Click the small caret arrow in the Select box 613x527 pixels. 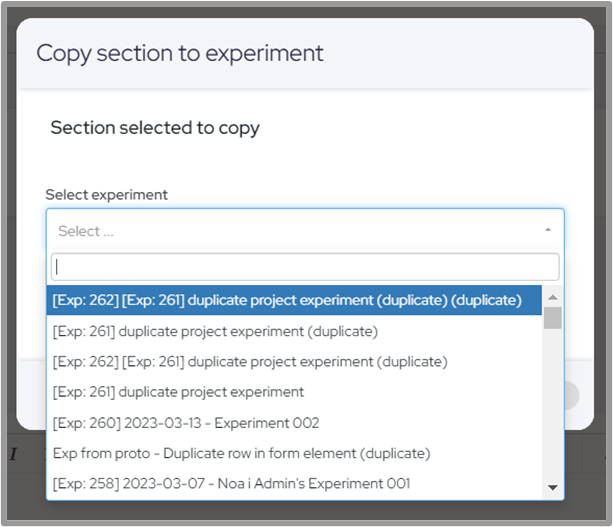pos(547,231)
